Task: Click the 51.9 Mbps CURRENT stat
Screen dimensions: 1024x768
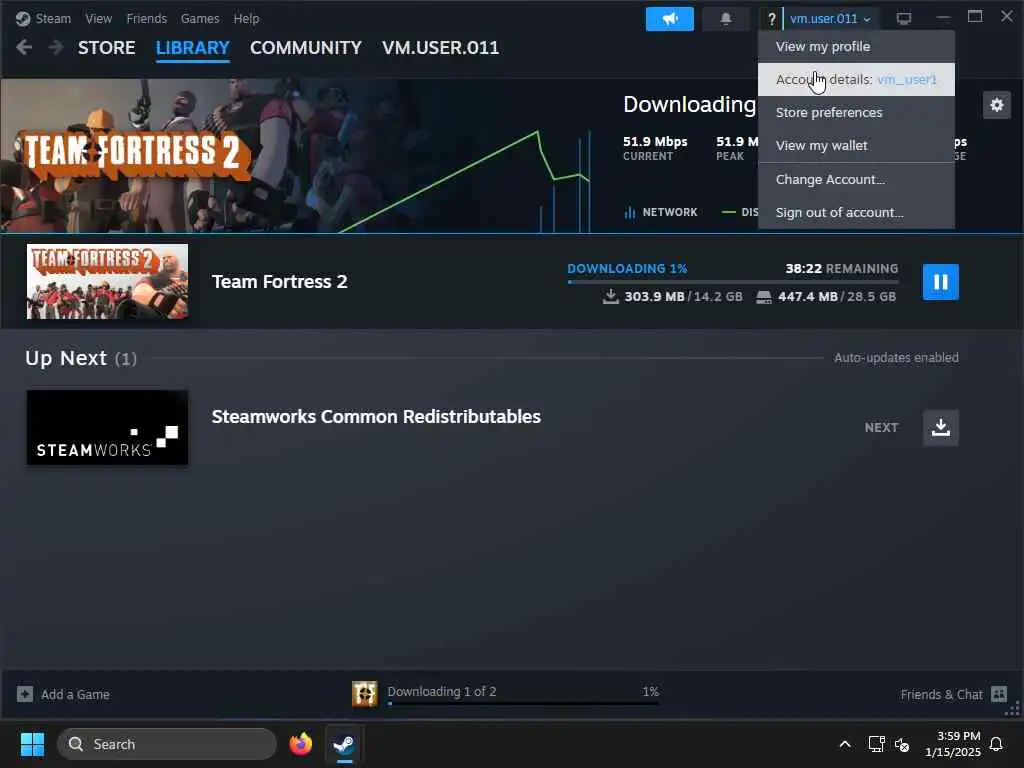Action: (655, 148)
